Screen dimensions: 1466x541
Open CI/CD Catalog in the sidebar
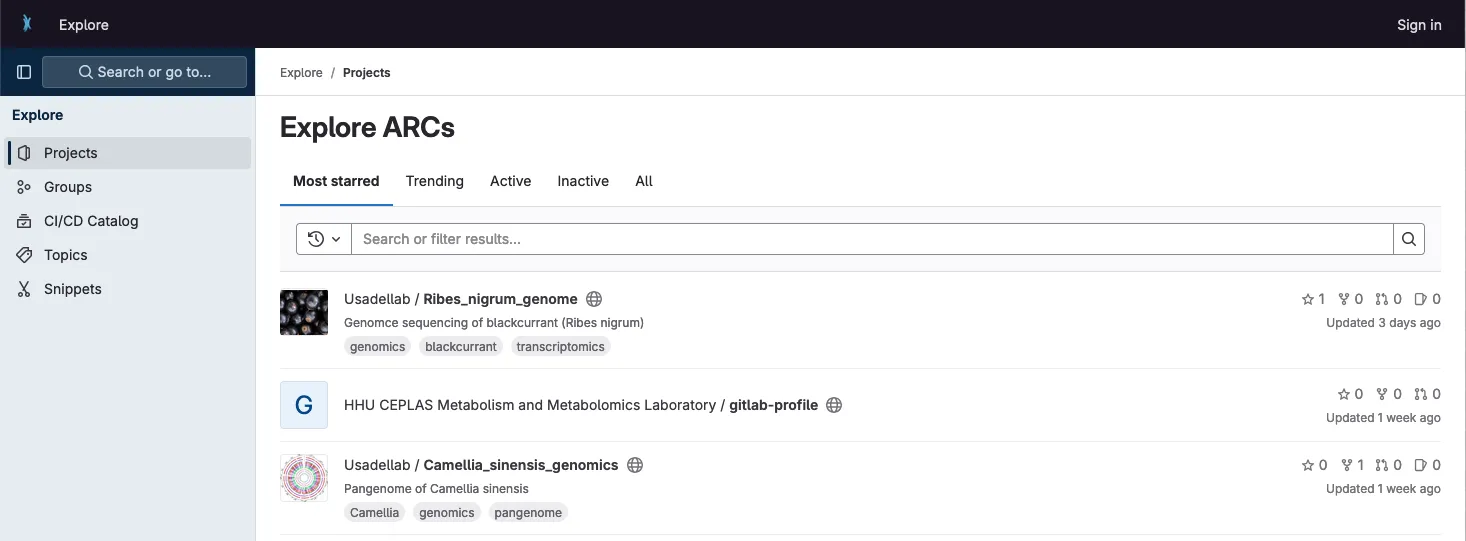[x=91, y=221]
